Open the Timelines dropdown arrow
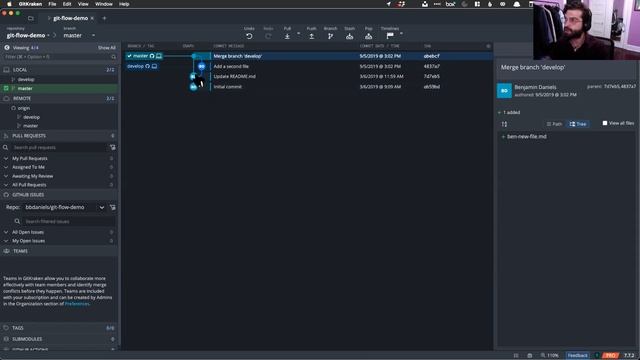The image size is (640, 360). 401,33
